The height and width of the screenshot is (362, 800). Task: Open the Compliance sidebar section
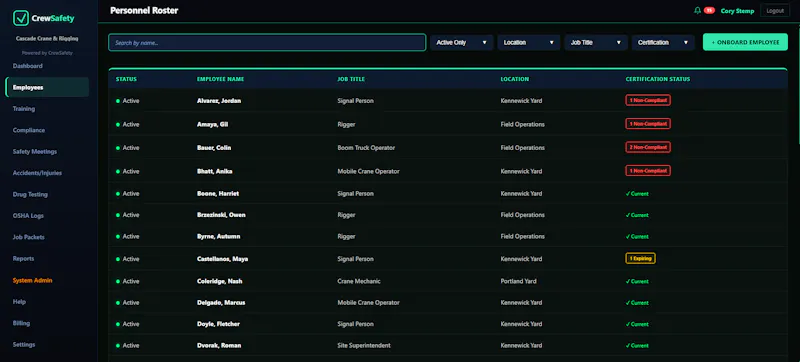pyautogui.click(x=29, y=130)
